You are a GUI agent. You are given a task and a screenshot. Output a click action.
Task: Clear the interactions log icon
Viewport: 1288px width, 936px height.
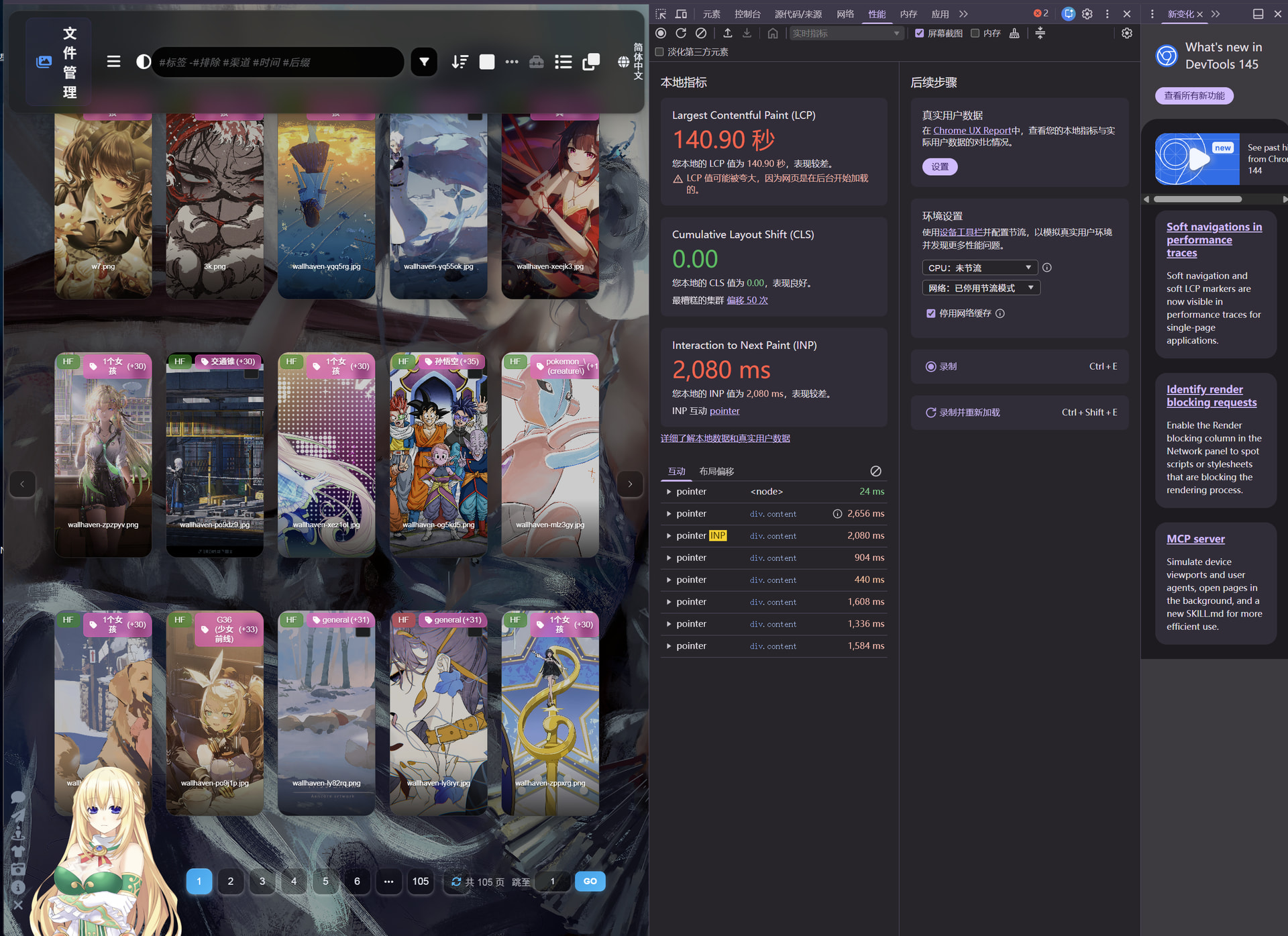click(875, 471)
